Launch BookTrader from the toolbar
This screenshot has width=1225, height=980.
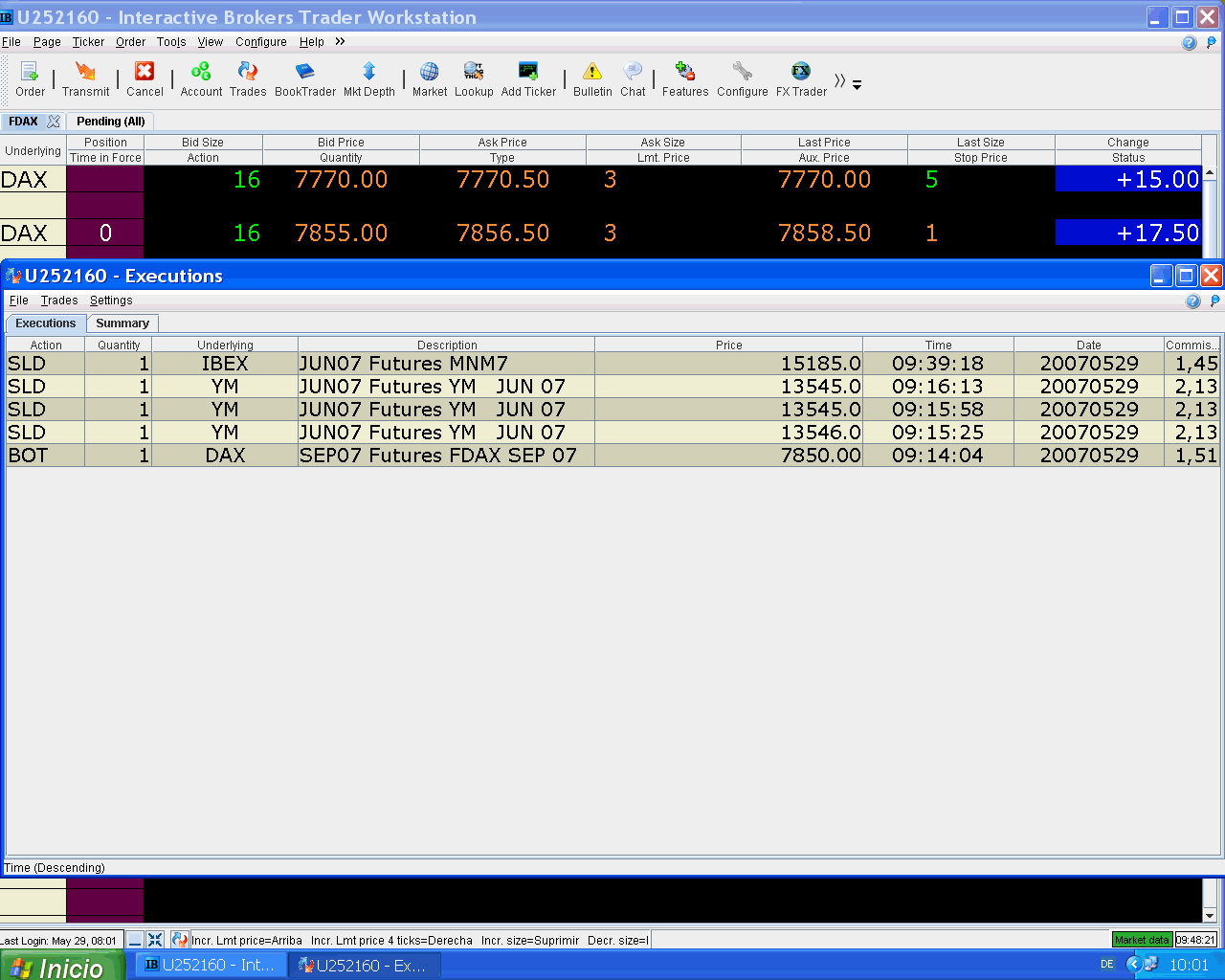pyautogui.click(x=305, y=79)
